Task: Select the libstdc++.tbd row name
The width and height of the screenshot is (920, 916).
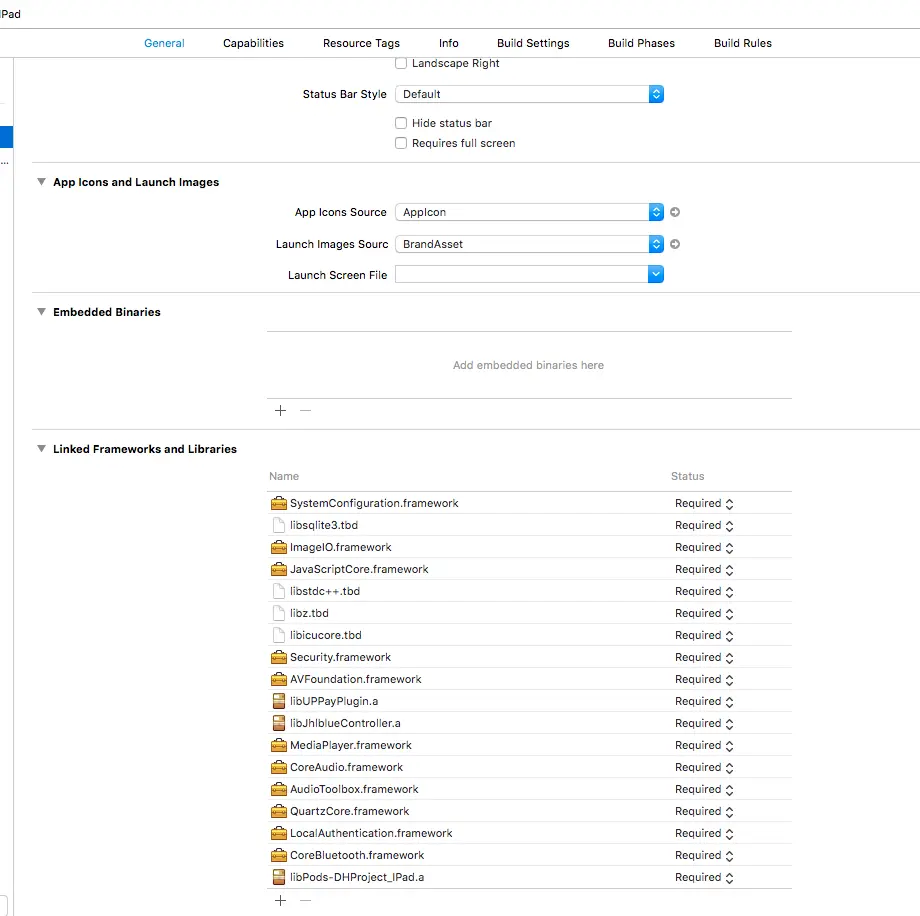Action: point(324,591)
